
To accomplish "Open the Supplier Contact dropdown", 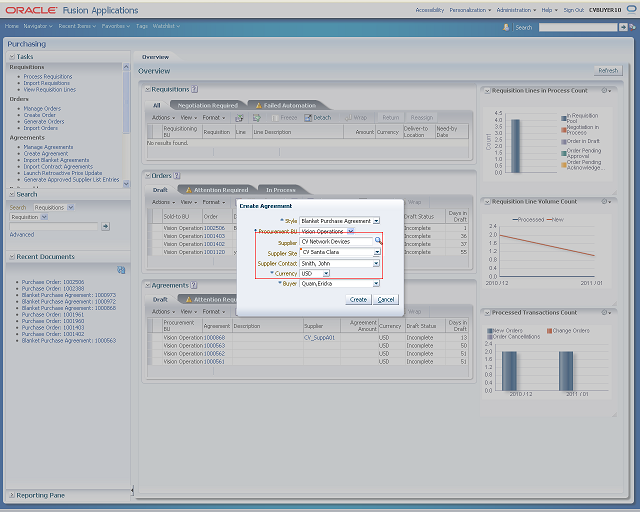I will (376, 263).
